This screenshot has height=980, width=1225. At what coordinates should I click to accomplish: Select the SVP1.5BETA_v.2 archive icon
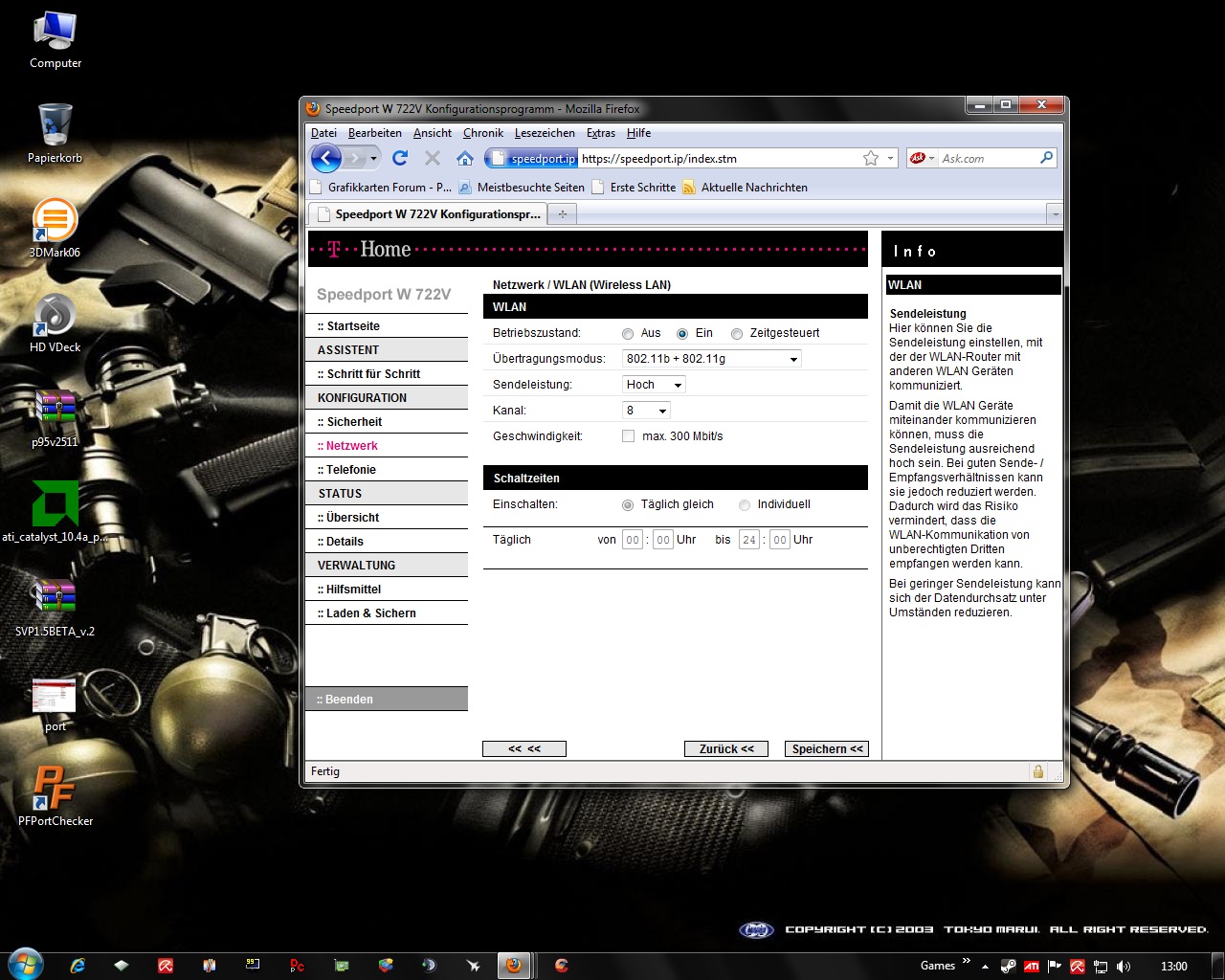[56, 607]
